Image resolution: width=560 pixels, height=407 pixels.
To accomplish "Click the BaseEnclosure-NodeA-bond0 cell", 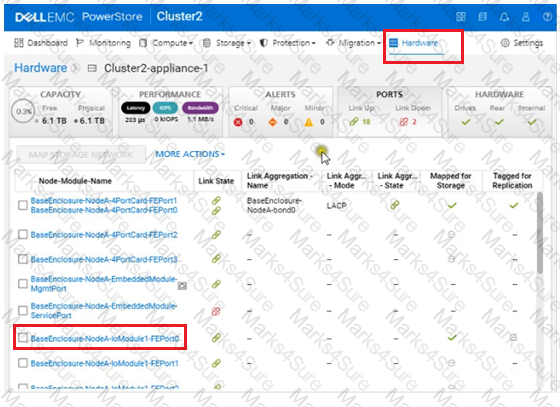I will point(274,205).
